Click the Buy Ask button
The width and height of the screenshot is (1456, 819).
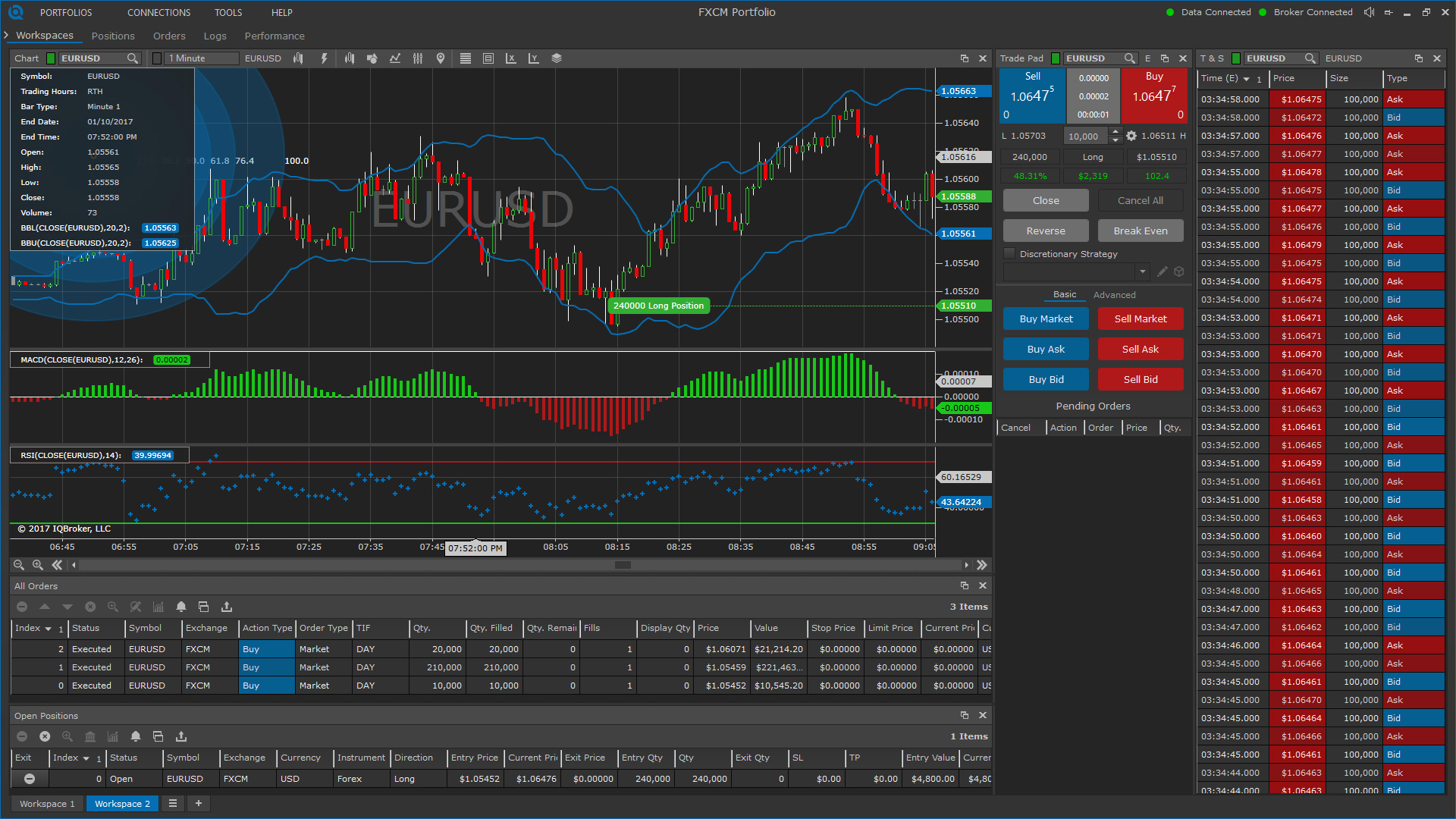pos(1046,349)
